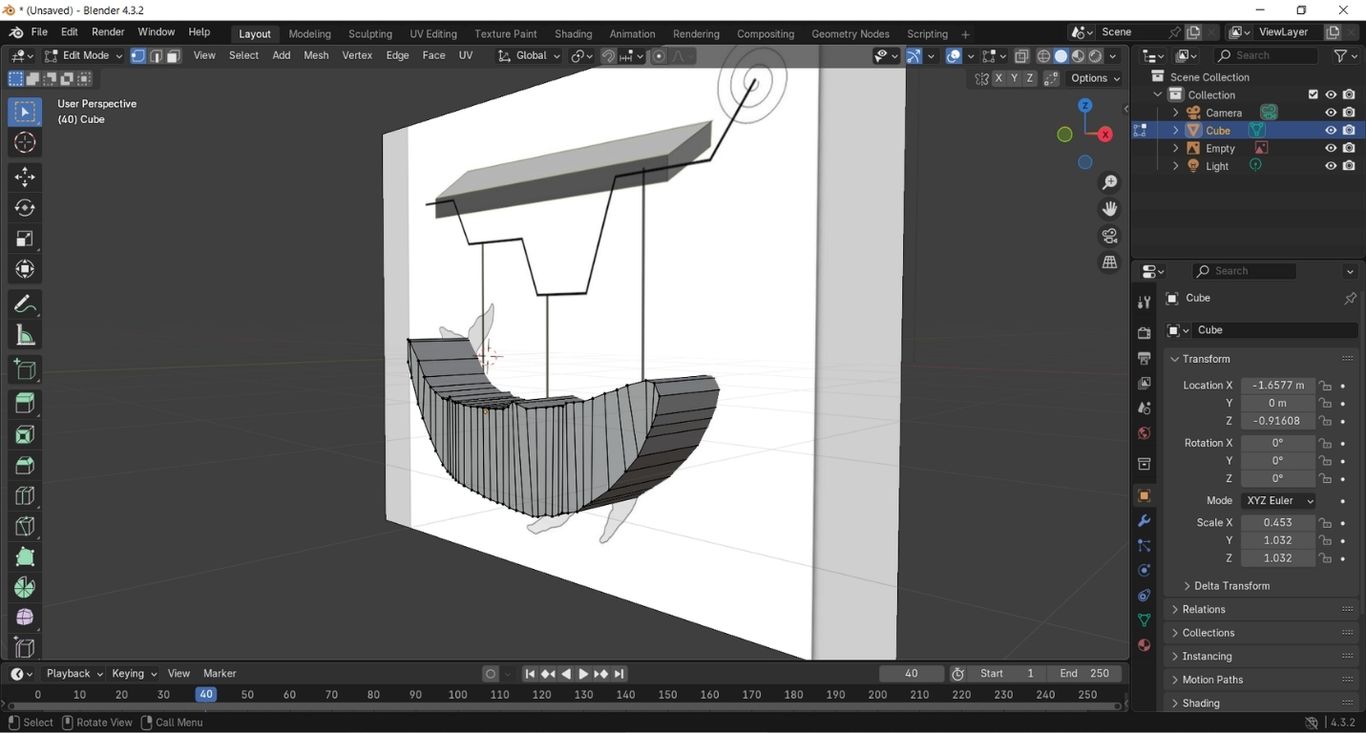Activate the Move tool
The image size is (1366, 733).
[x=25, y=177]
